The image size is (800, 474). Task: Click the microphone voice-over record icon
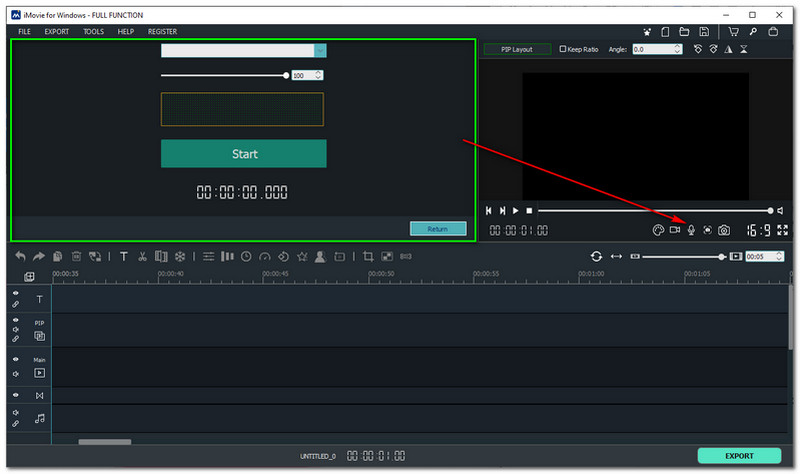[690, 230]
